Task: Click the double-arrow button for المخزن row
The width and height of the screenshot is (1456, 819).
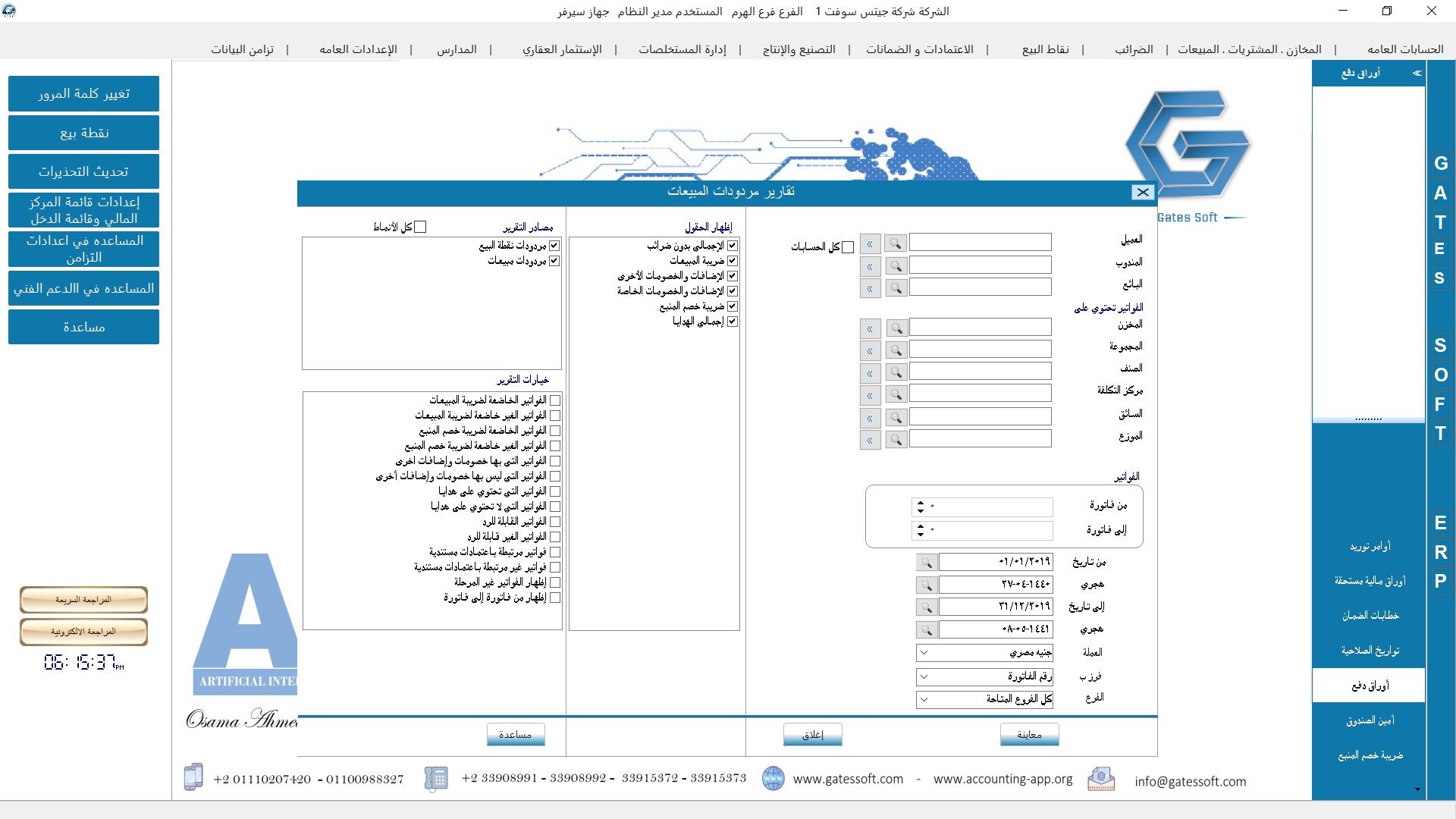Action: click(870, 328)
